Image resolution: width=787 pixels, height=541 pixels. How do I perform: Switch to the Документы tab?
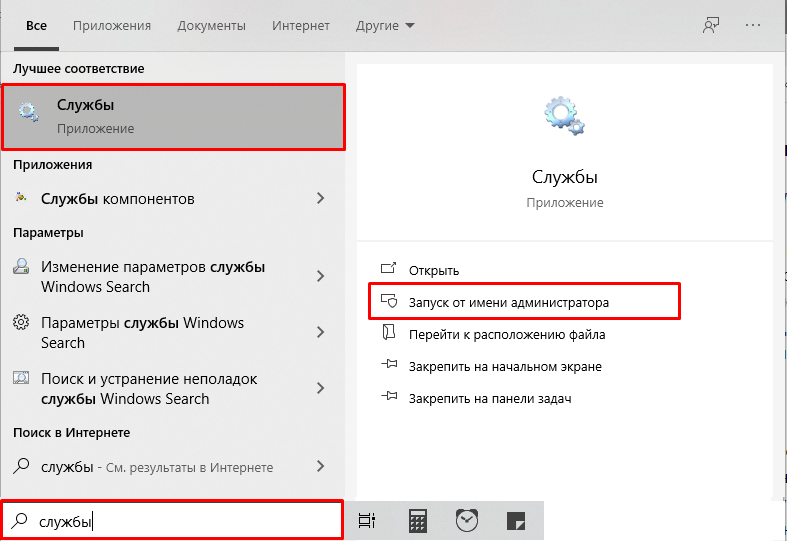[211, 26]
